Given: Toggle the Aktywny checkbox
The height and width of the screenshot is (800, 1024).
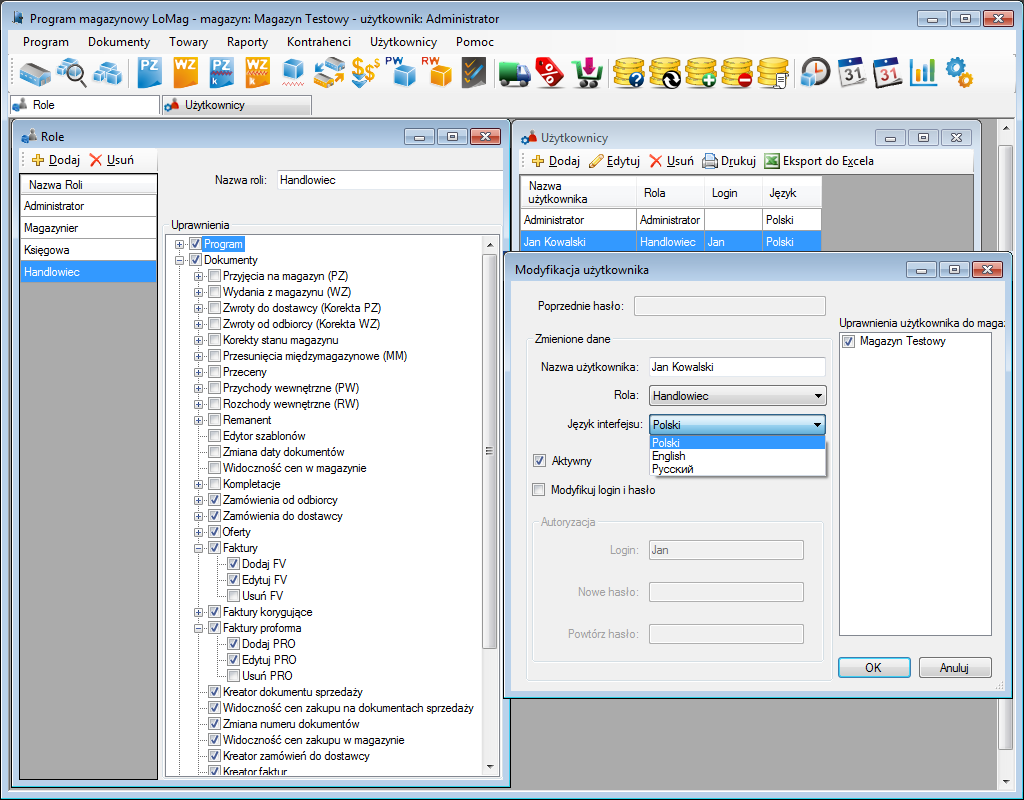Looking at the screenshot, I should coord(540,461).
